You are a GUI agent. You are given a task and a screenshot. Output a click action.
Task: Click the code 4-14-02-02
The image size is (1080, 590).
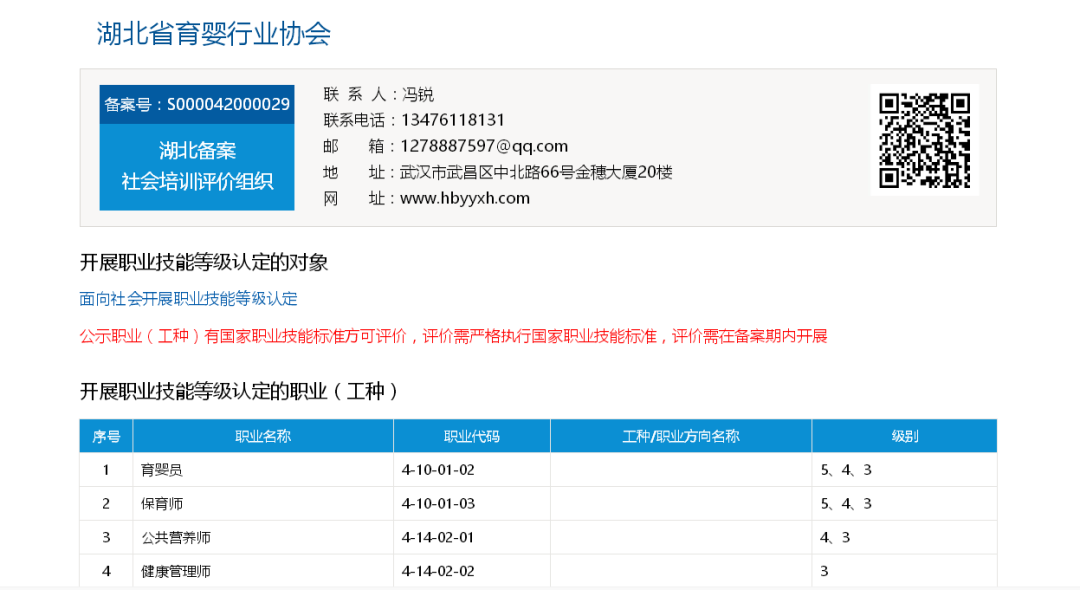click(x=438, y=571)
